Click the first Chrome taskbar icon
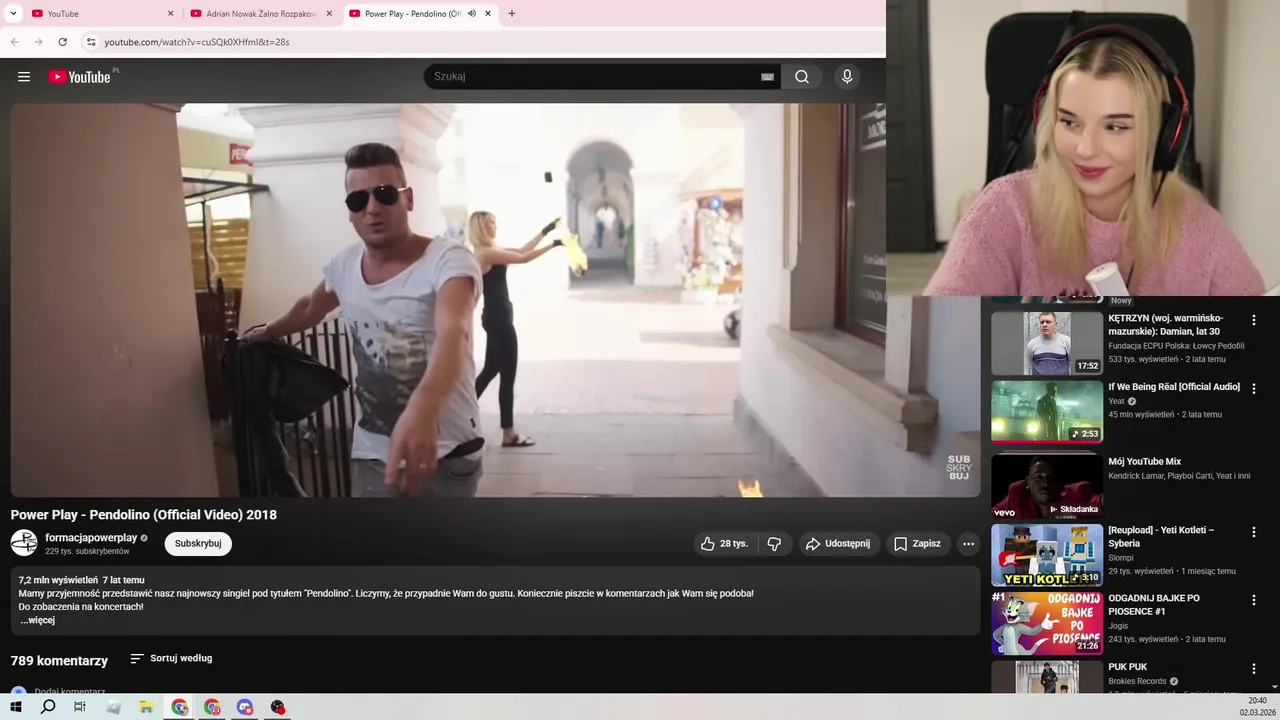Viewport: 1280px width, 720px height. (180, 707)
